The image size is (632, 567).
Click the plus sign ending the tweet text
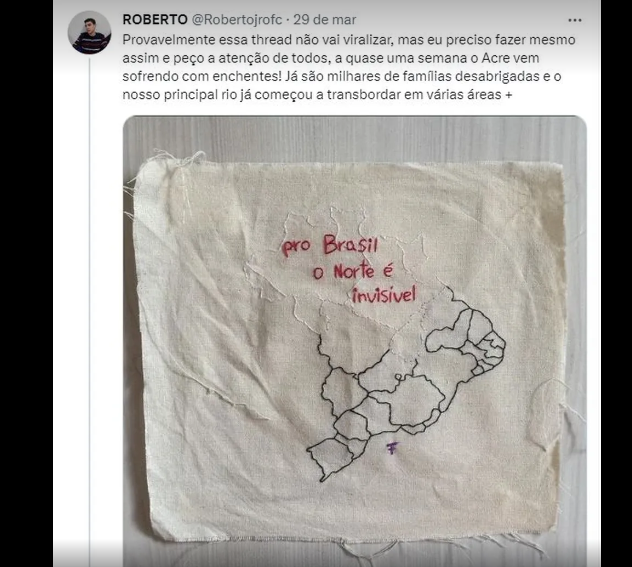[x=508, y=95]
